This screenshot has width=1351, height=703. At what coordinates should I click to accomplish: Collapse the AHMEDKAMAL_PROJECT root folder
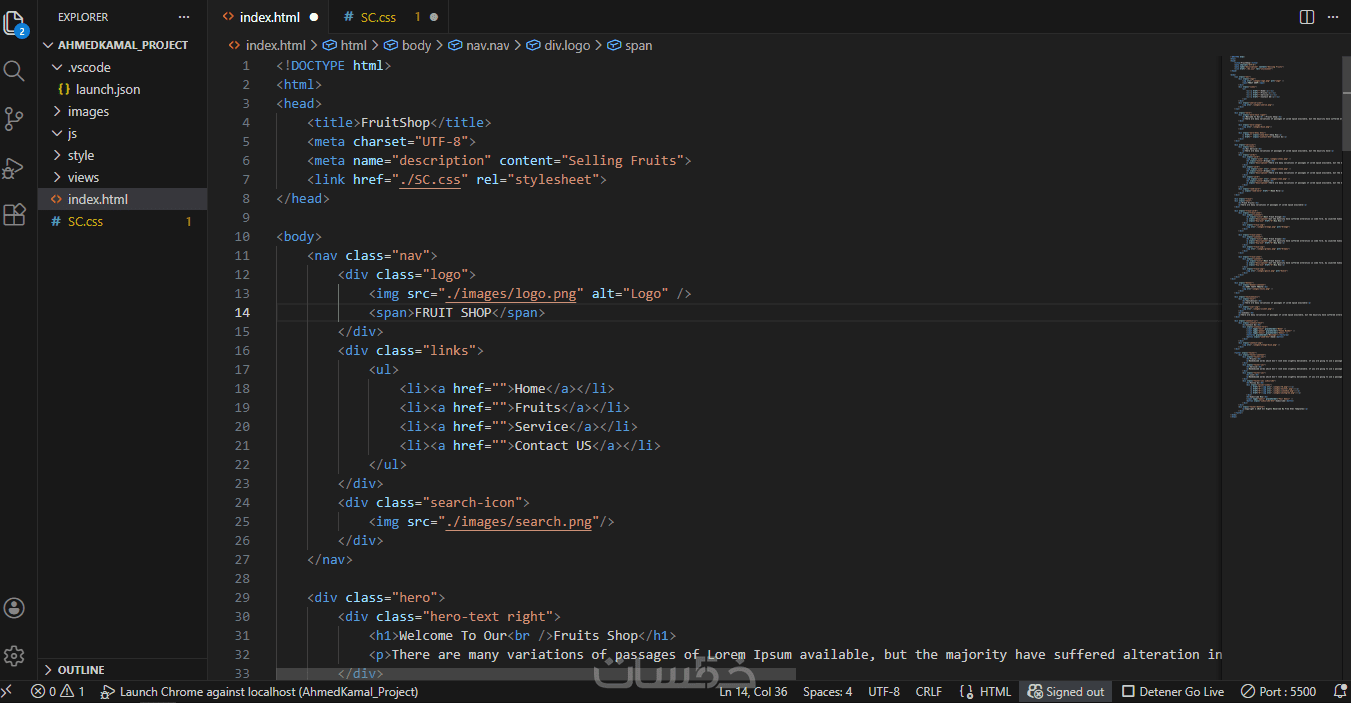click(122, 45)
